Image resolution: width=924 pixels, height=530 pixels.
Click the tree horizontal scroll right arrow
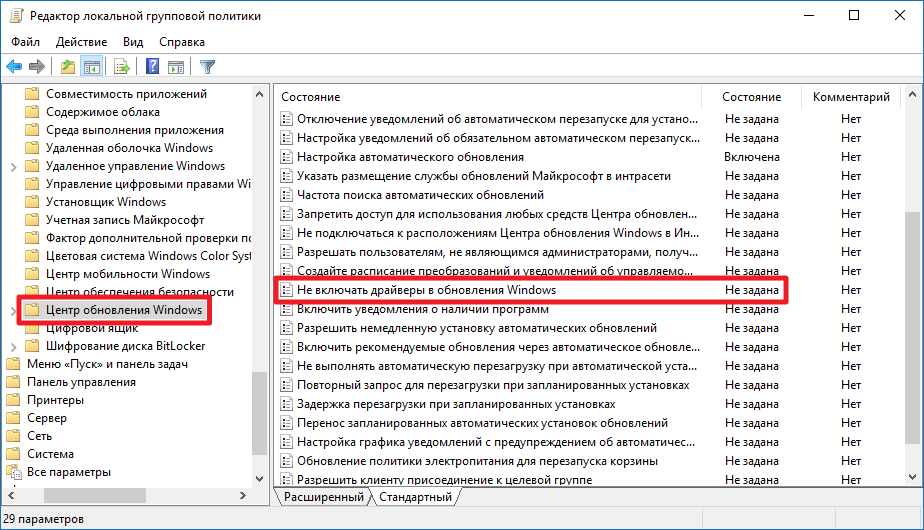click(x=243, y=496)
